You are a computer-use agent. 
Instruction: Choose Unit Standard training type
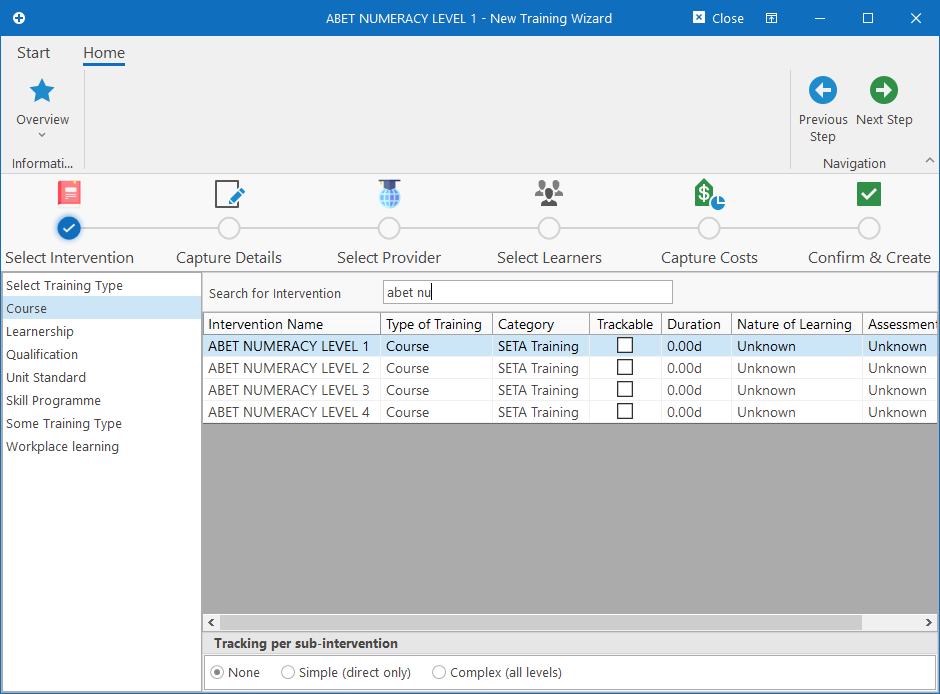click(x=101, y=378)
